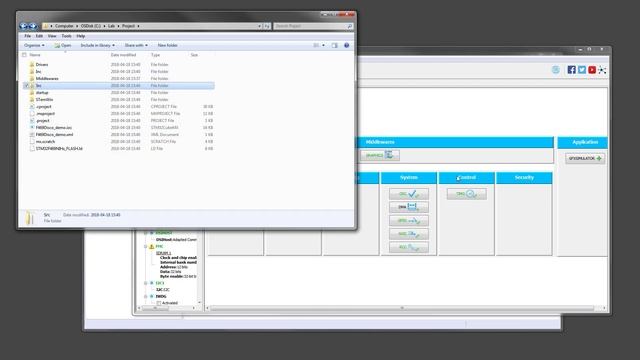Image resolution: width=640 pixels, height=360 pixels.
Task: Collapse the IWDG tree node
Action: tap(146, 296)
